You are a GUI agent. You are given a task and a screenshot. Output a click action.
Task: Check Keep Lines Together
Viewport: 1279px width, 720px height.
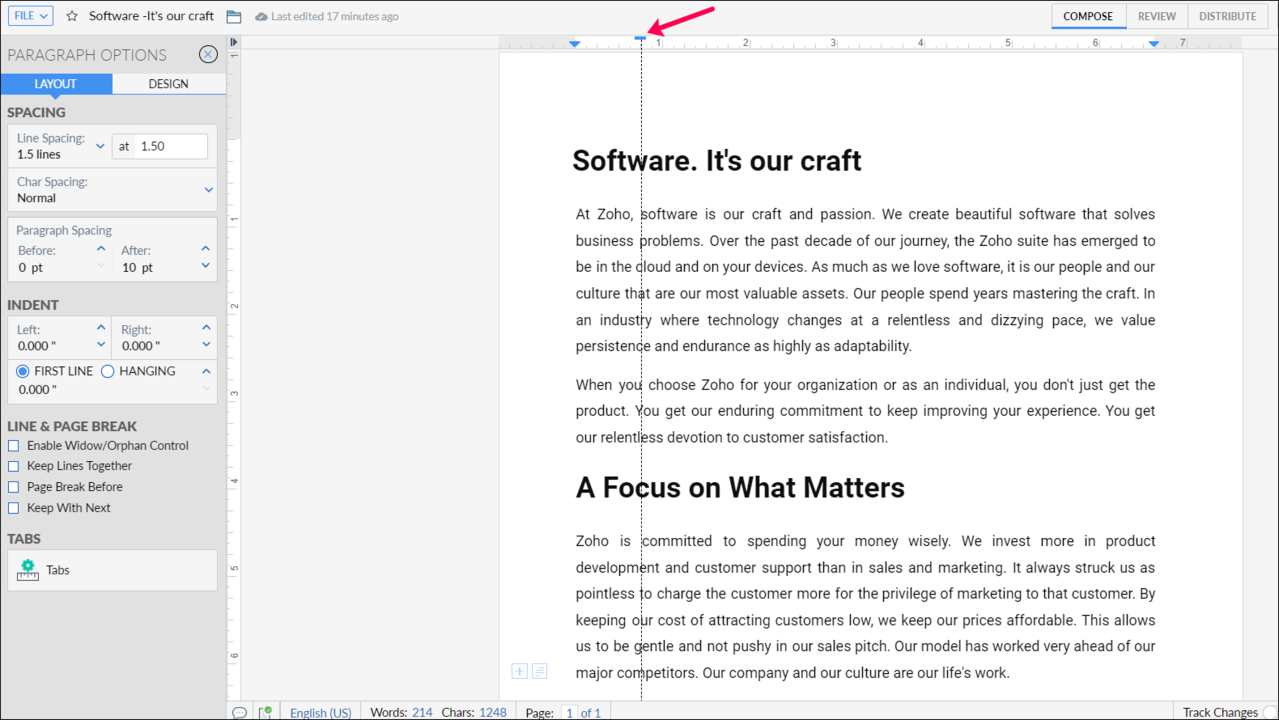14,466
